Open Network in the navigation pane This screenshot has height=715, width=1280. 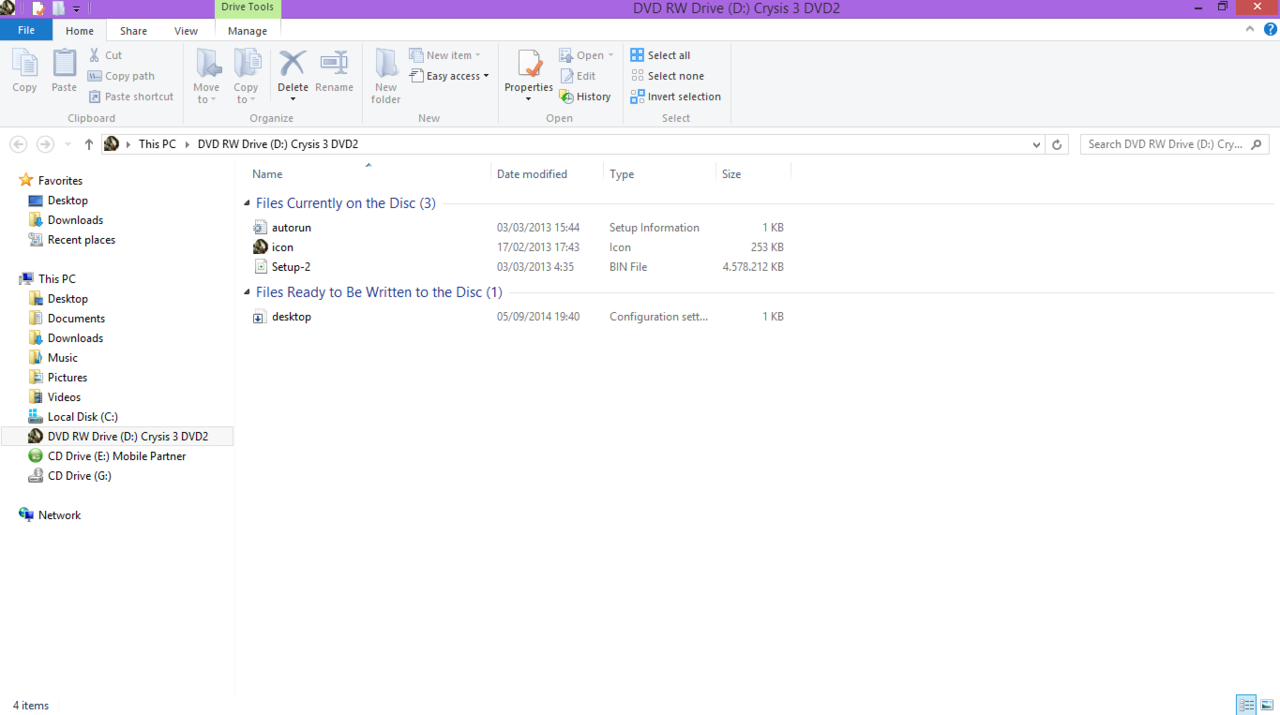(59, 515)
